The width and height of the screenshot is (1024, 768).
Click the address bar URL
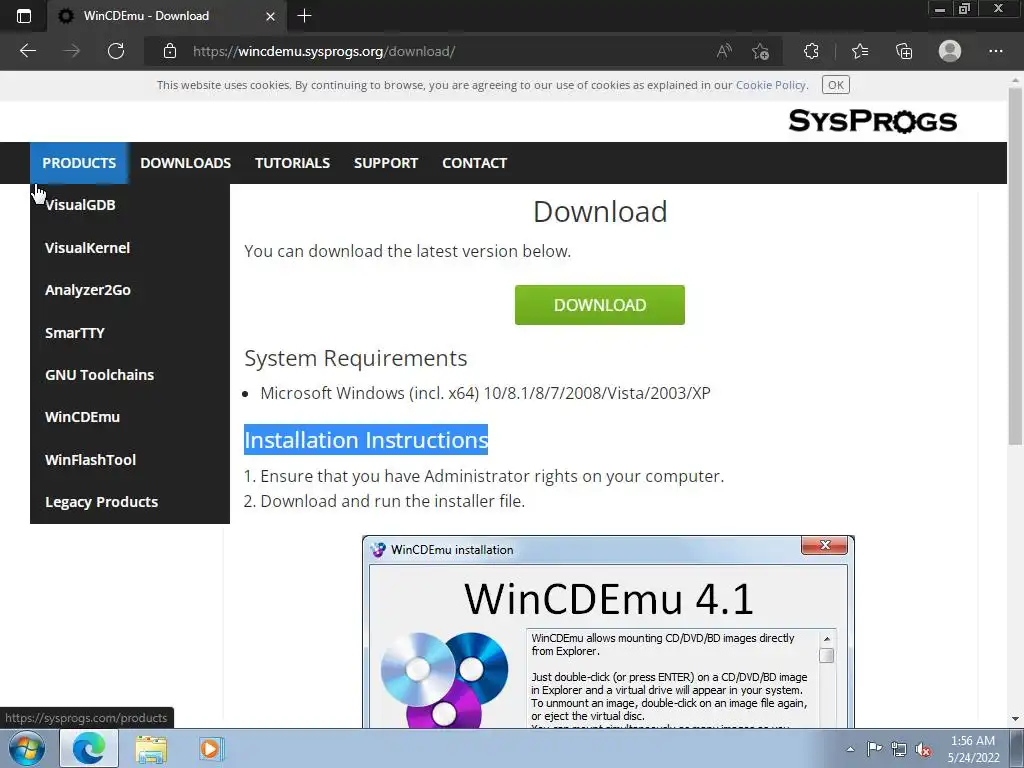(x=324, y=51)
